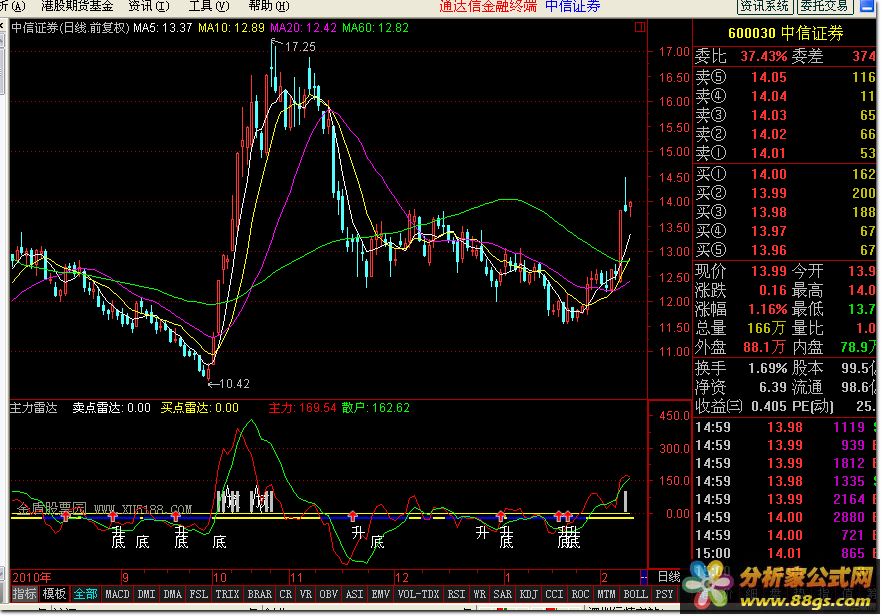This screenshot has height=616, width=882.
Task: Click the 现价 13.99 value
Action: 769,272
